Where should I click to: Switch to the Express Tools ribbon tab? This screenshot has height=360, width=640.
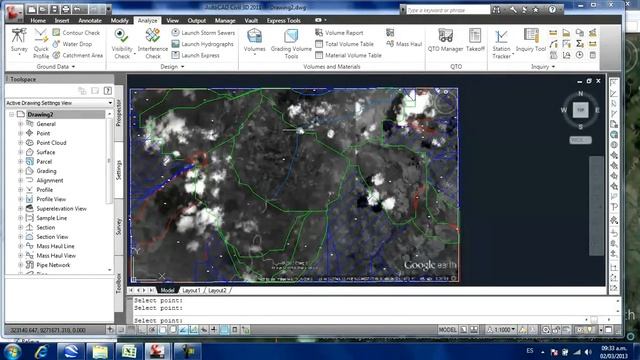point(284,20)
